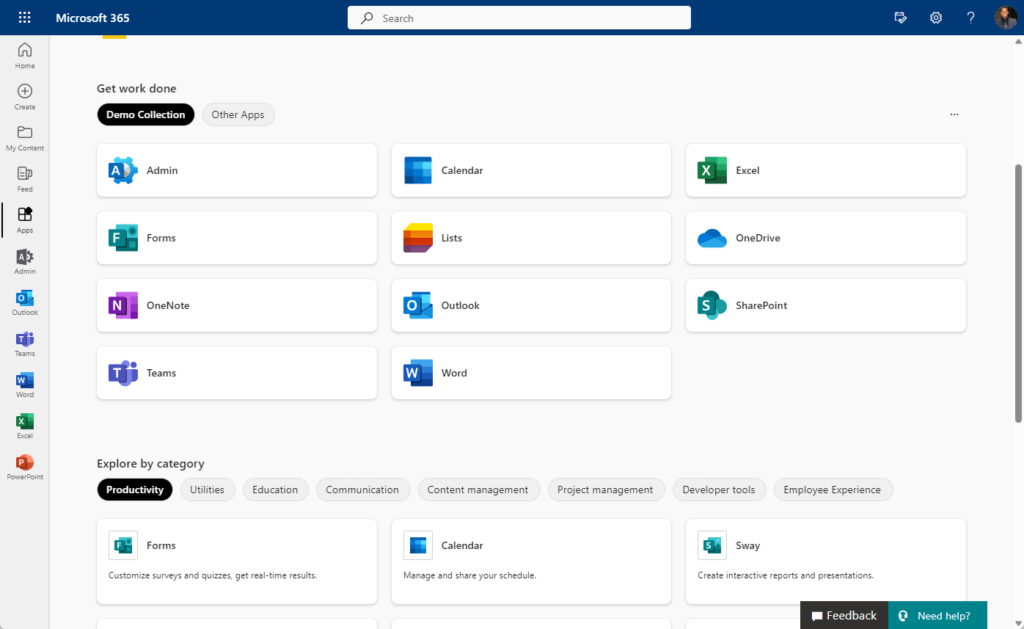1024x629 pixels.
Task: Open the SharePoint app card
Action: click(825, 306)
